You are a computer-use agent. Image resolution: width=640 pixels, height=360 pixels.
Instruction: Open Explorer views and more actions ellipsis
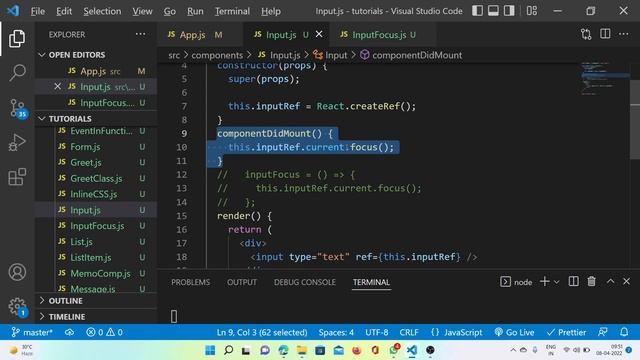click(x=140, y=34)
